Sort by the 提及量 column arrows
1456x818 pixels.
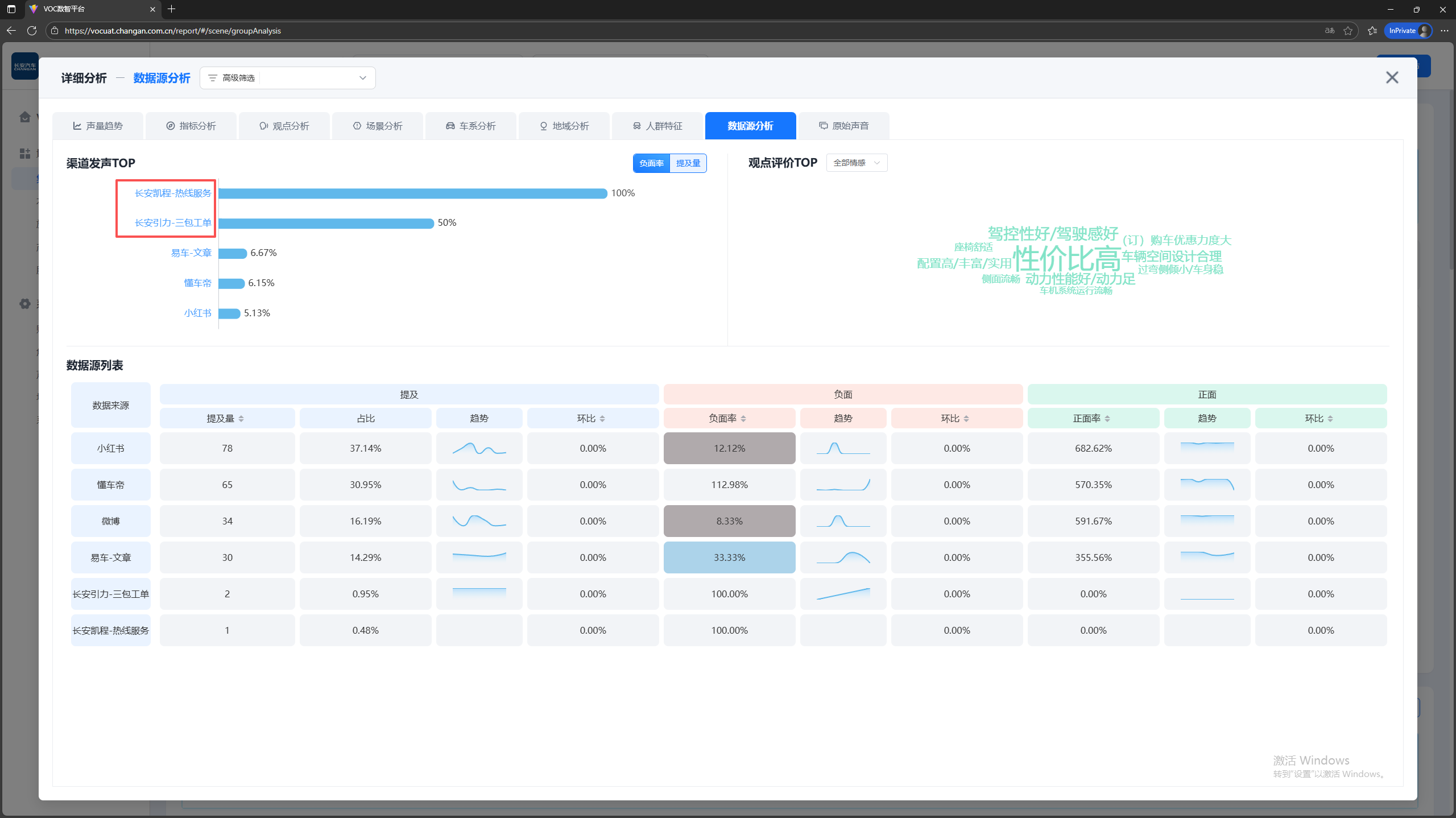[x=241, y=419]
